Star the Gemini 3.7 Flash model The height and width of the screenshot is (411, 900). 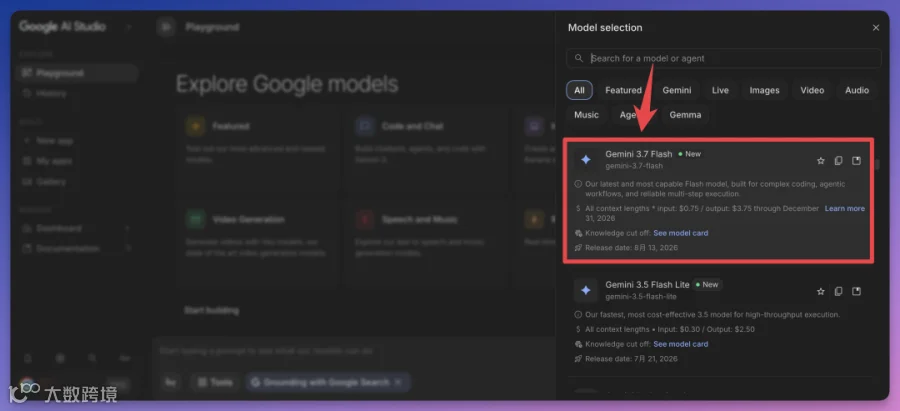click(x=820, y=161)
